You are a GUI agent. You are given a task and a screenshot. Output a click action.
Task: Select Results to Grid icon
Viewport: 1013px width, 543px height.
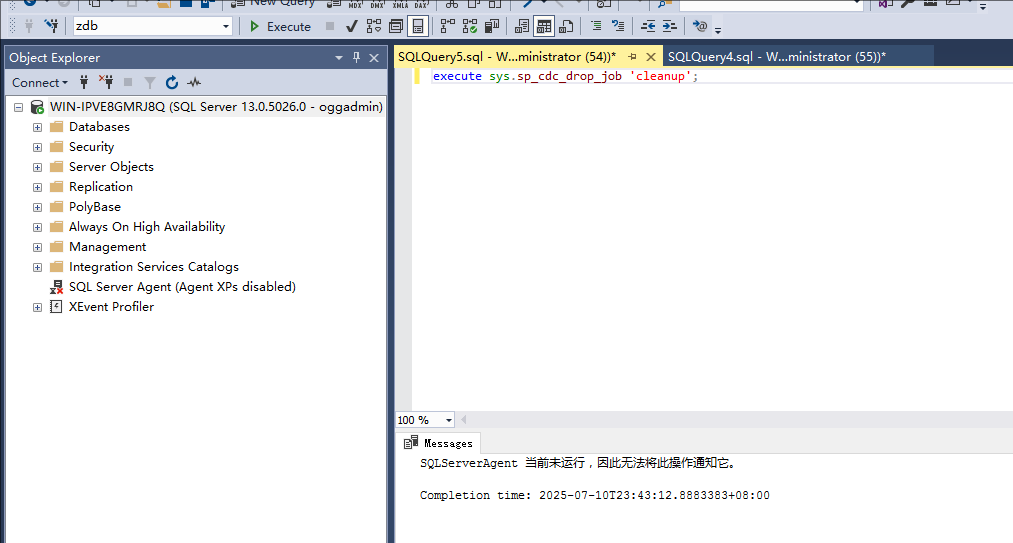(543, 27)
